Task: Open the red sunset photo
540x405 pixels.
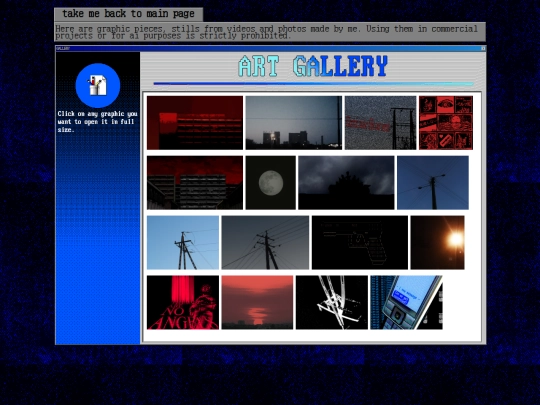Action: pyautogui.click(x=257, y=302)
